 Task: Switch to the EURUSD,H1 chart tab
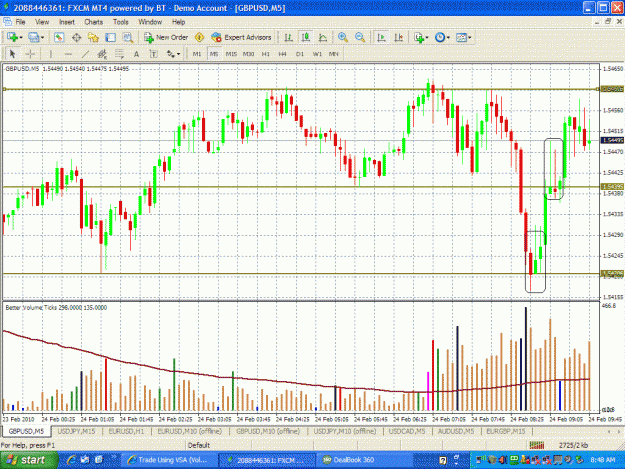126,431
